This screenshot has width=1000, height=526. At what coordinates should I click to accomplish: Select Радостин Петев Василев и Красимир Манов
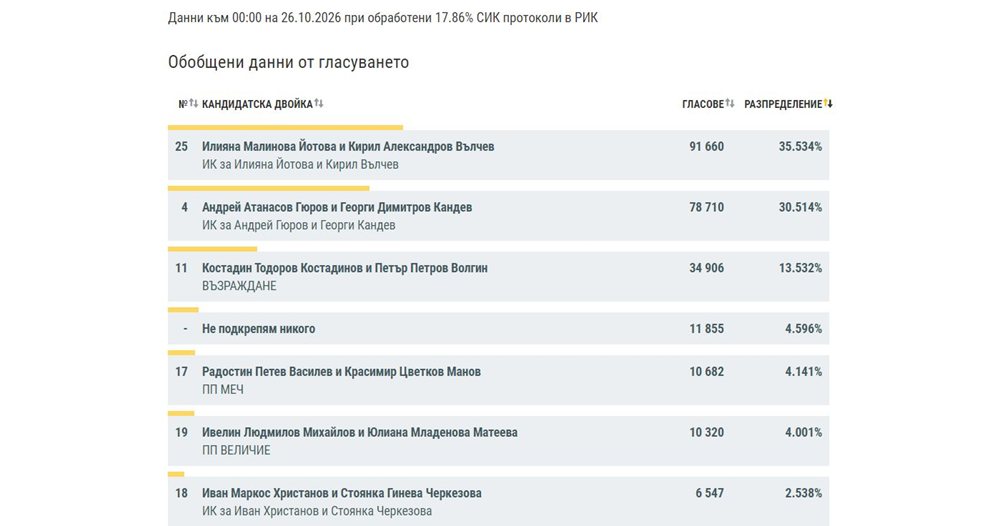(x=342, y=372)
